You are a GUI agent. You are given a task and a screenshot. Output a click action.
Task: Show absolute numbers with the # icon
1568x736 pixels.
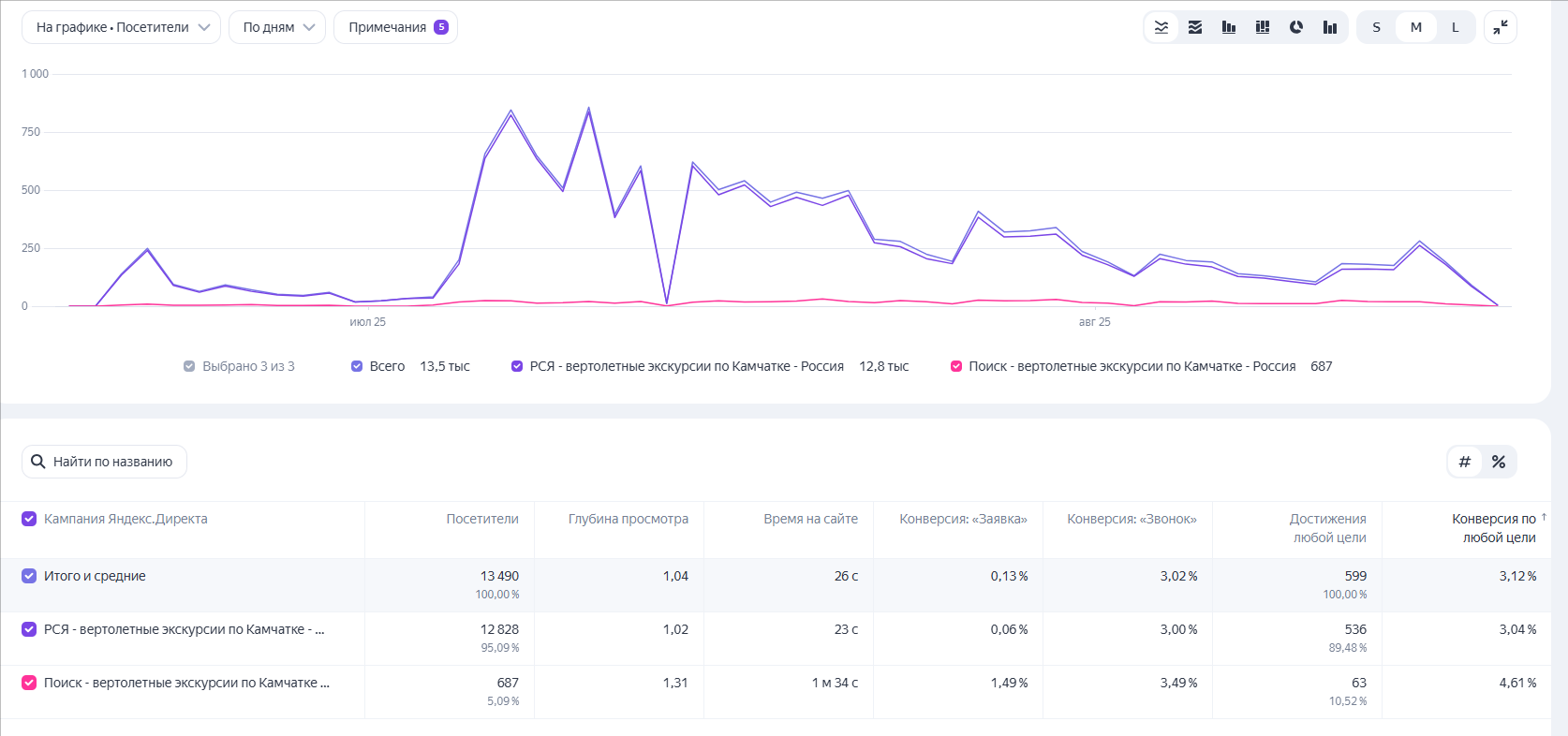1465,462
